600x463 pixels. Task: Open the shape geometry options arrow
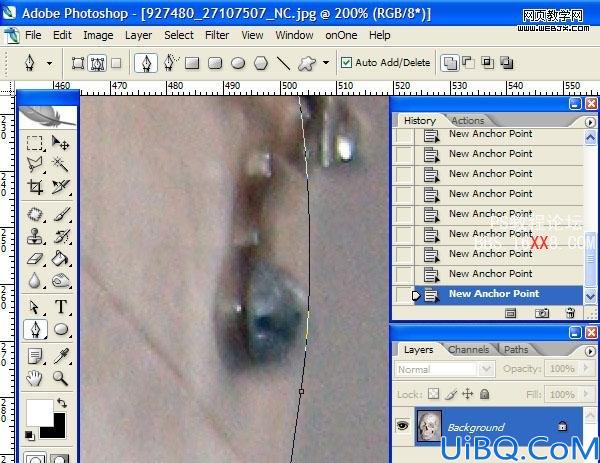tap(326, 62)
